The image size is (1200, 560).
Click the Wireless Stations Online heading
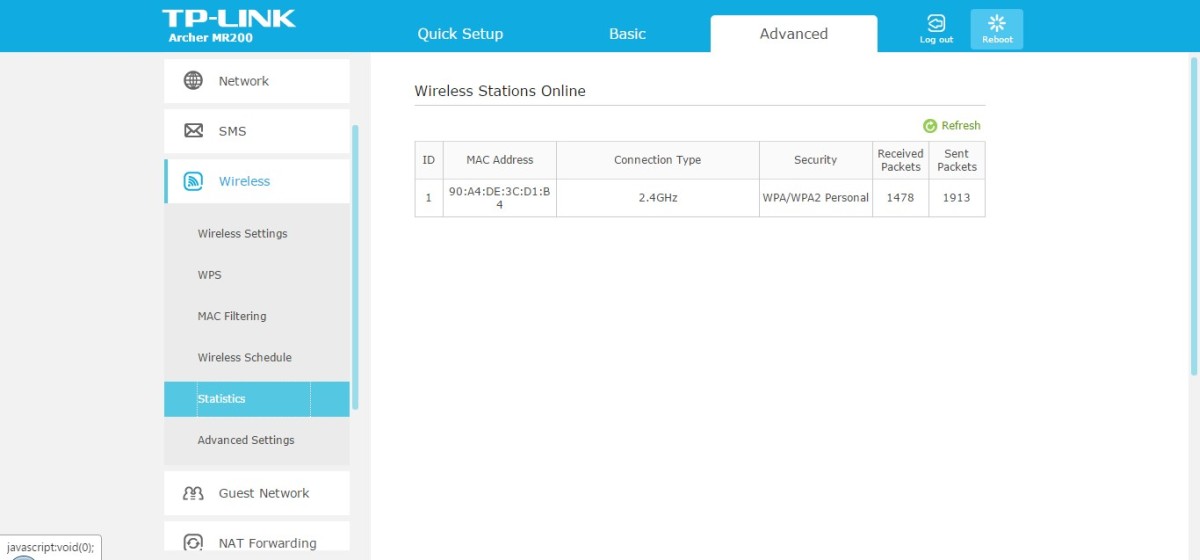(x=500, y=91)
